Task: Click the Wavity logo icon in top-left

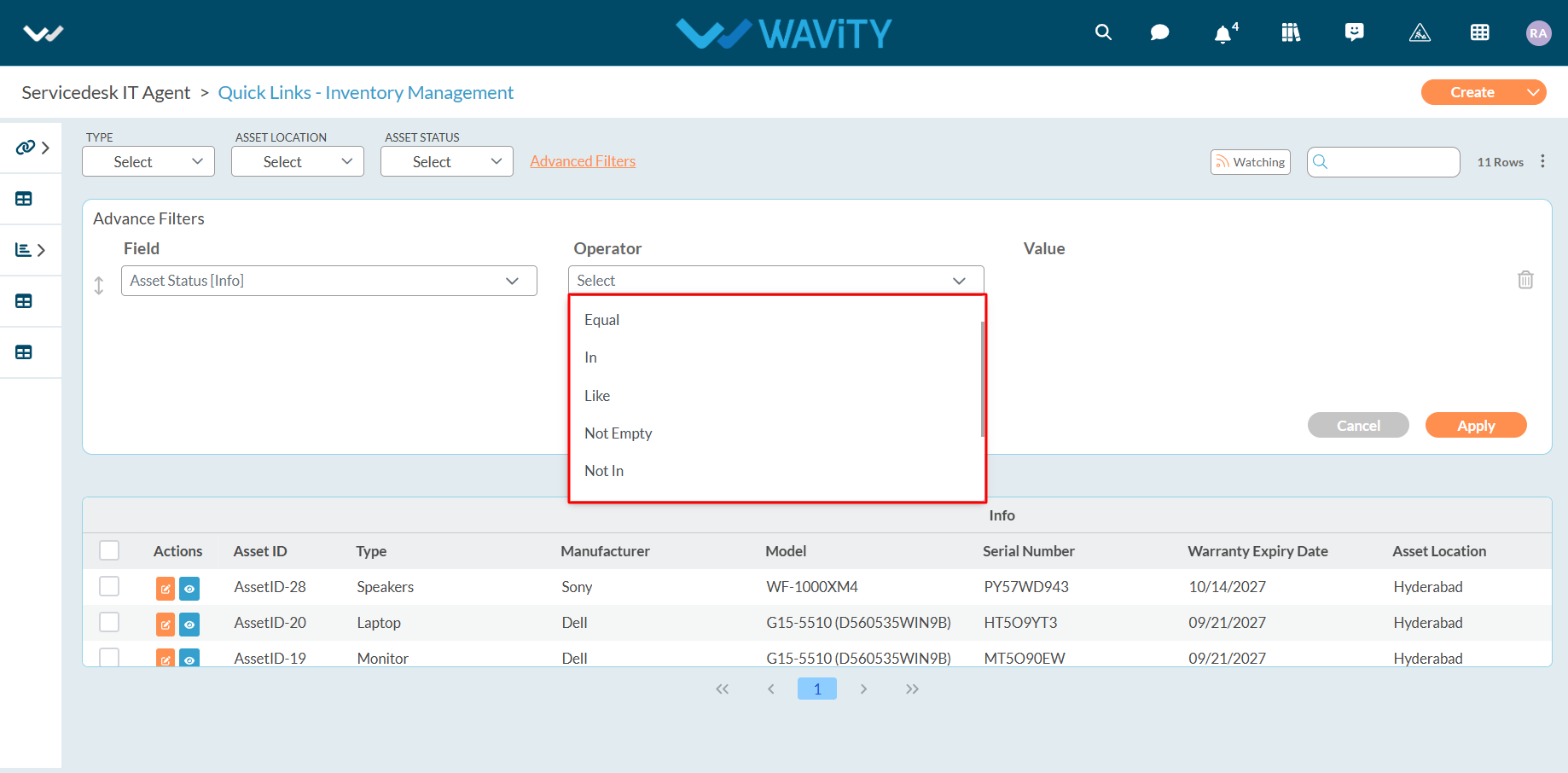Action: [44, 33]
